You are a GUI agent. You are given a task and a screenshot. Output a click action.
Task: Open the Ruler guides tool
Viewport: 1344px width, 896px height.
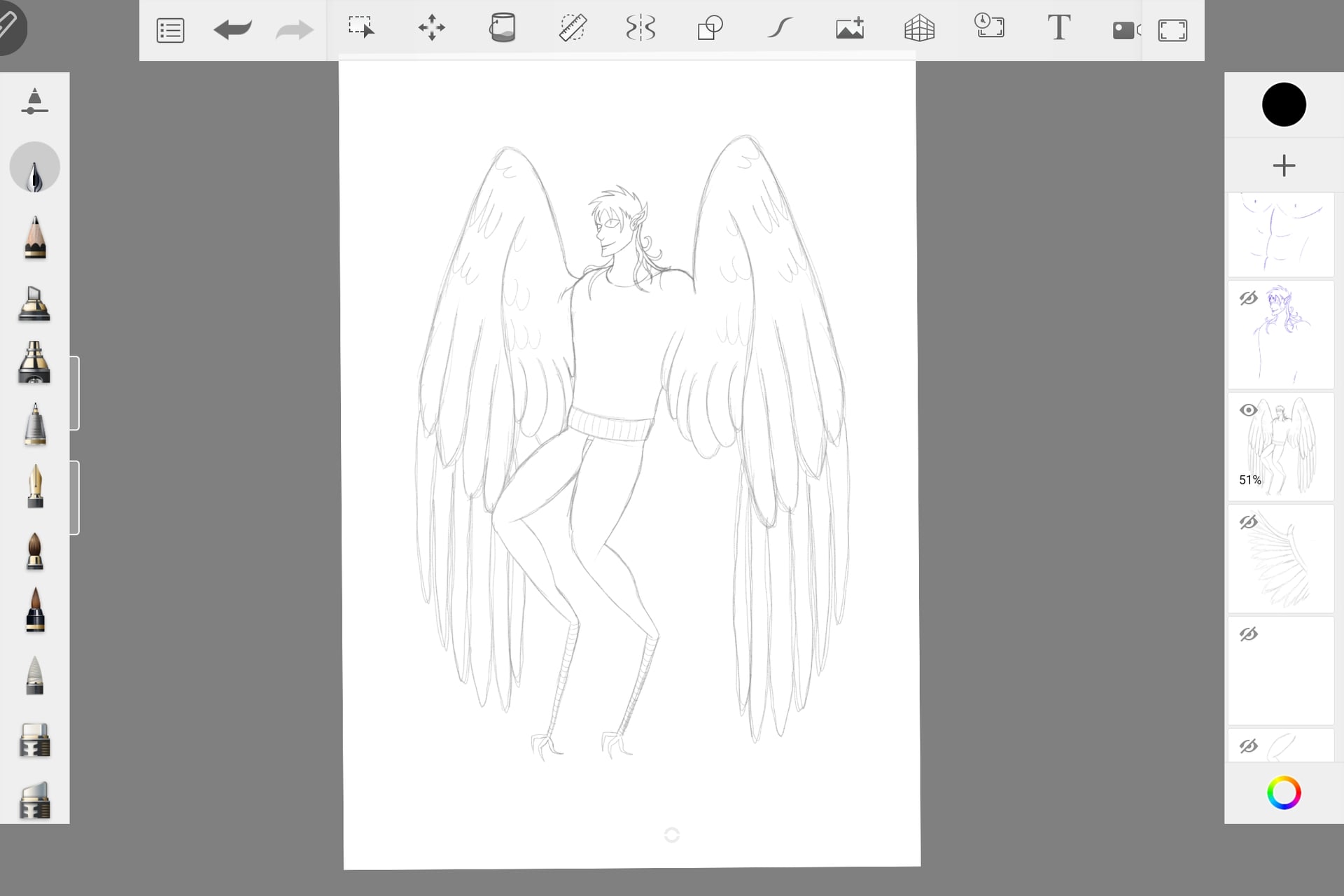[x=573, y=29]
